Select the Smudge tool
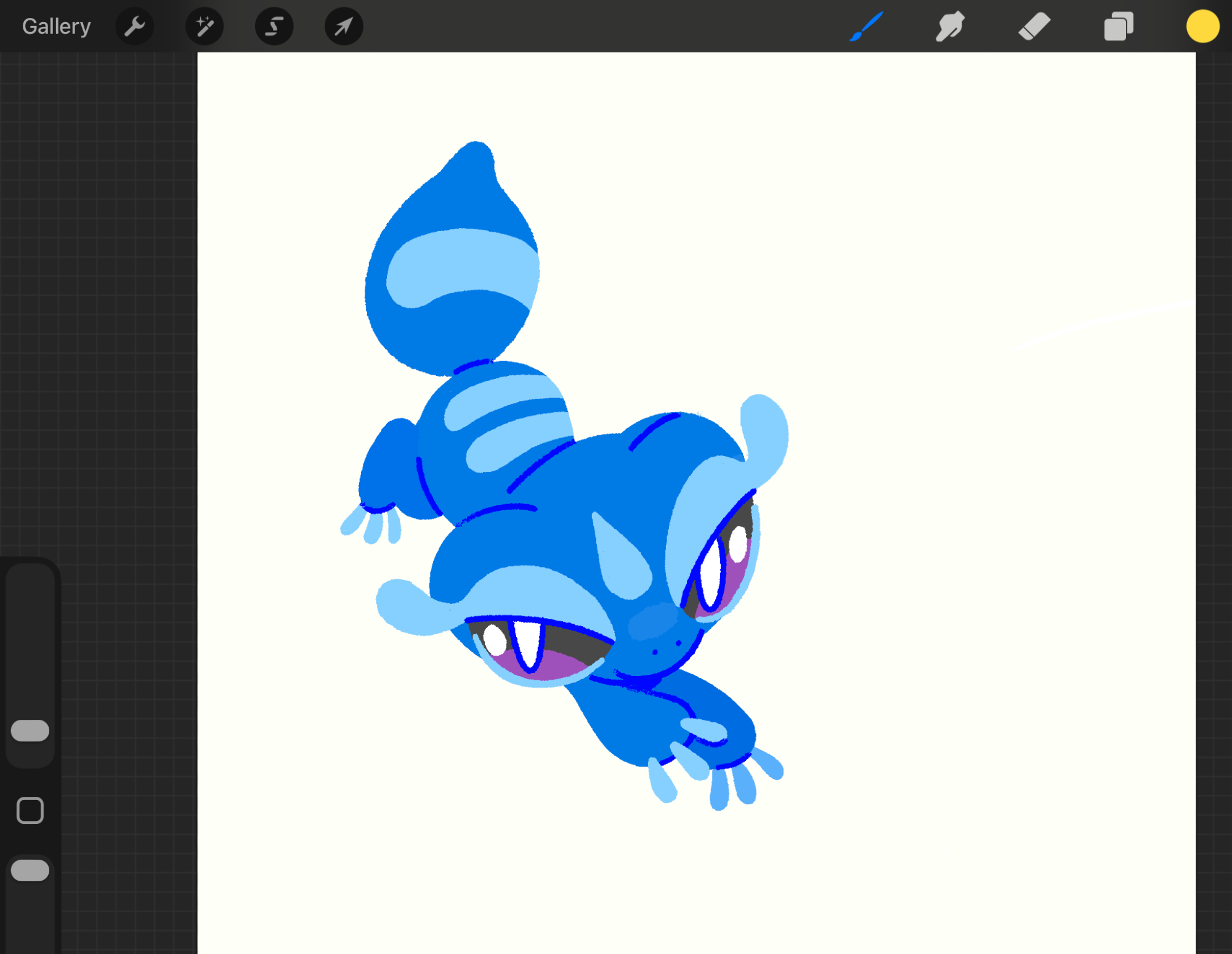The image size is (1232, 954). point(950,26)
